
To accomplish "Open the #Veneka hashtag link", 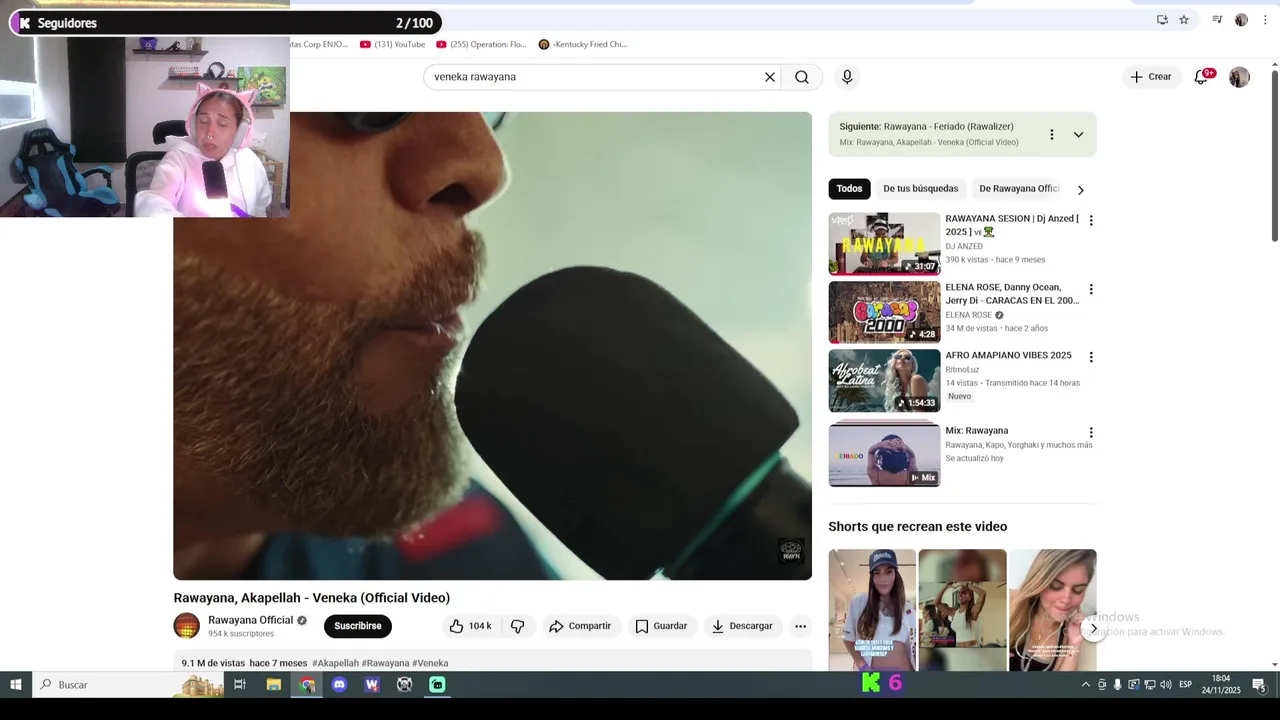I will tap(430, 663).
